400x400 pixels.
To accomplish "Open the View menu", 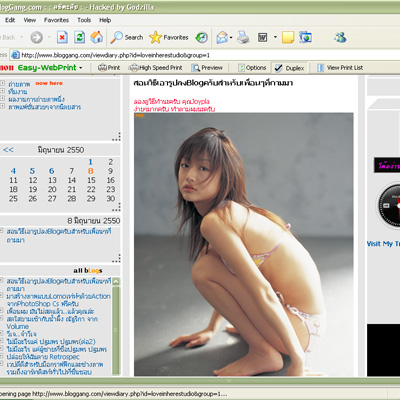I will click(x=30, y=20).
